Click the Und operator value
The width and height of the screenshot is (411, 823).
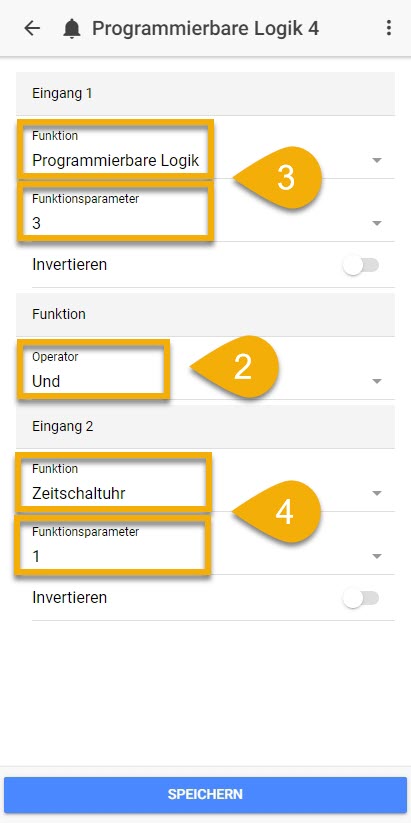point(46,382)
